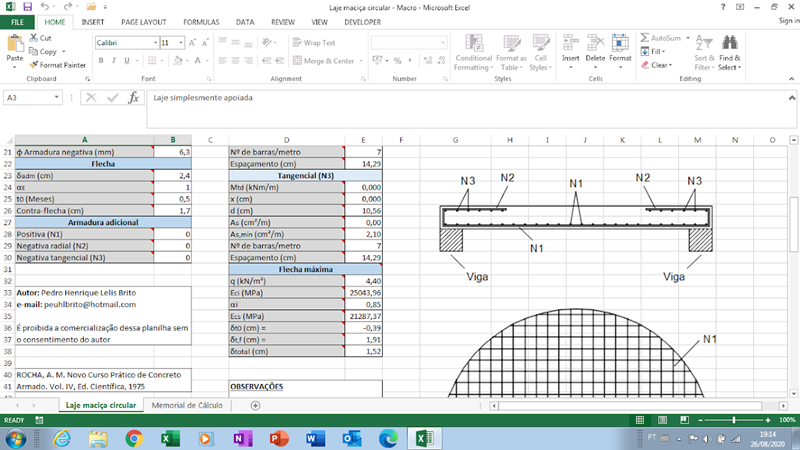Decrease font size with smaller A icon
Viewport: 800px width, 450px height.
(205, 43)
